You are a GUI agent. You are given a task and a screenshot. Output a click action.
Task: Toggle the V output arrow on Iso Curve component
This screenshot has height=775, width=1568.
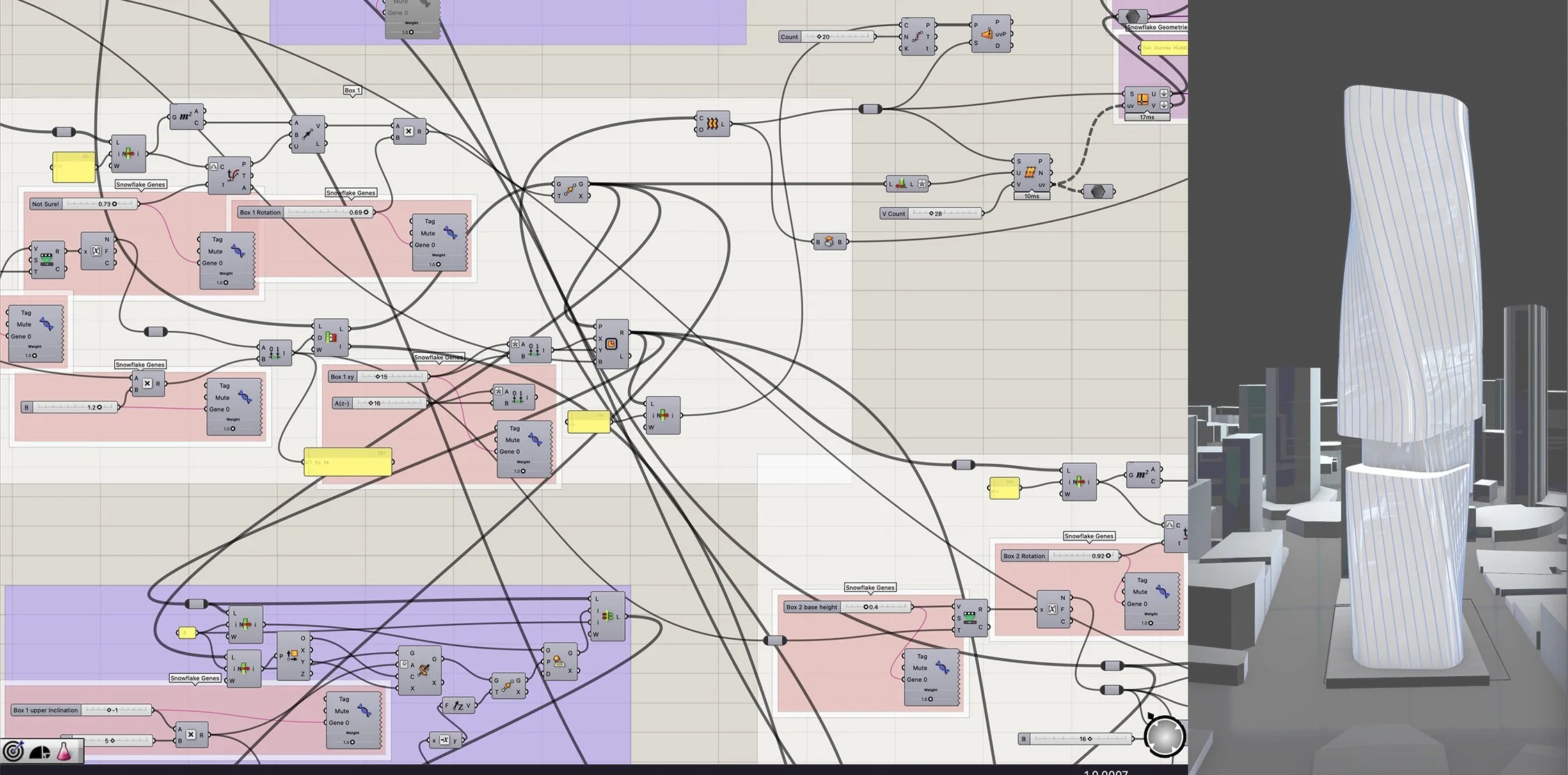pyautogui.click(x=1164, y=105)
